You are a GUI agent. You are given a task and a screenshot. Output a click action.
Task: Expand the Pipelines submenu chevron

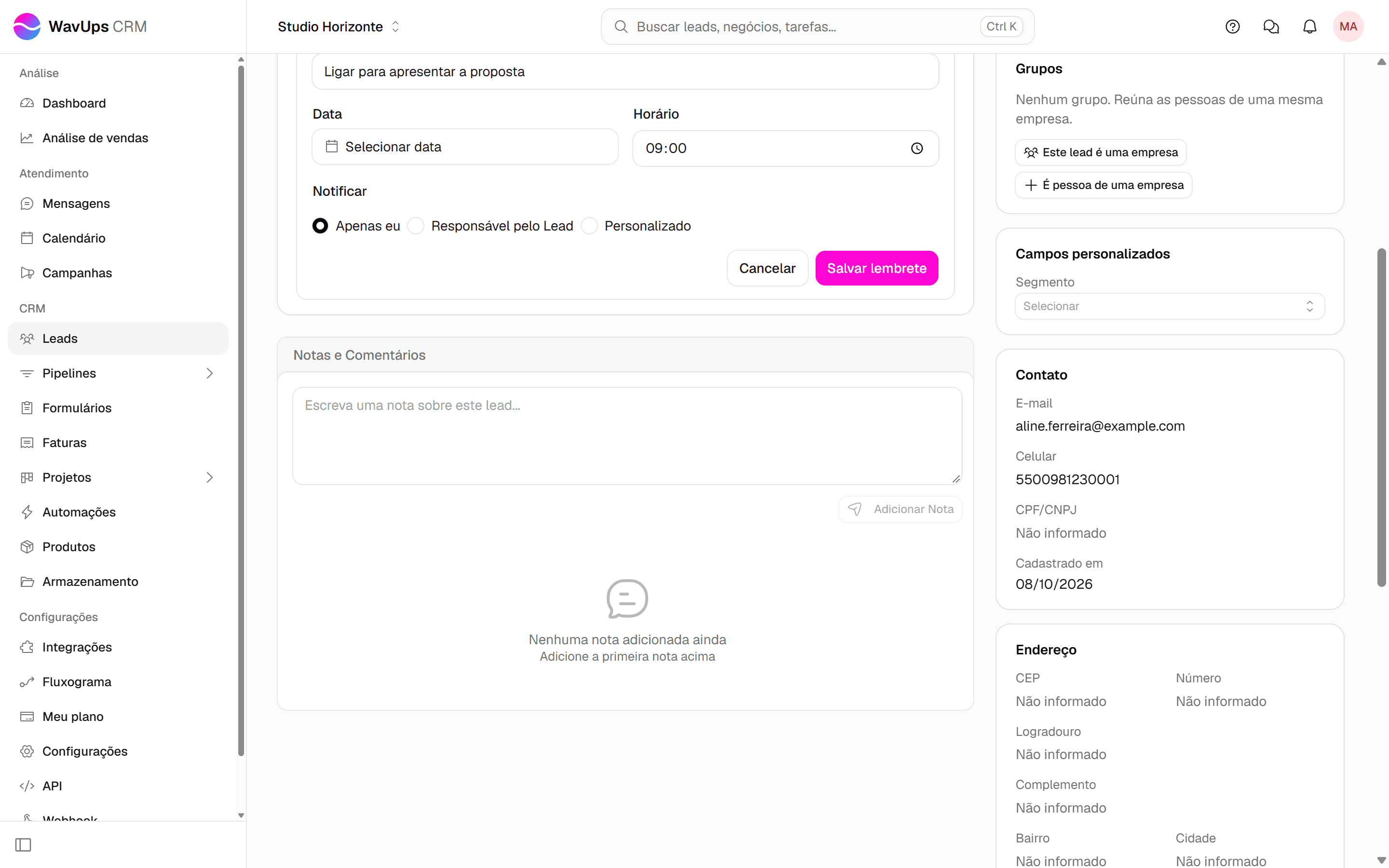click(209, 373)
